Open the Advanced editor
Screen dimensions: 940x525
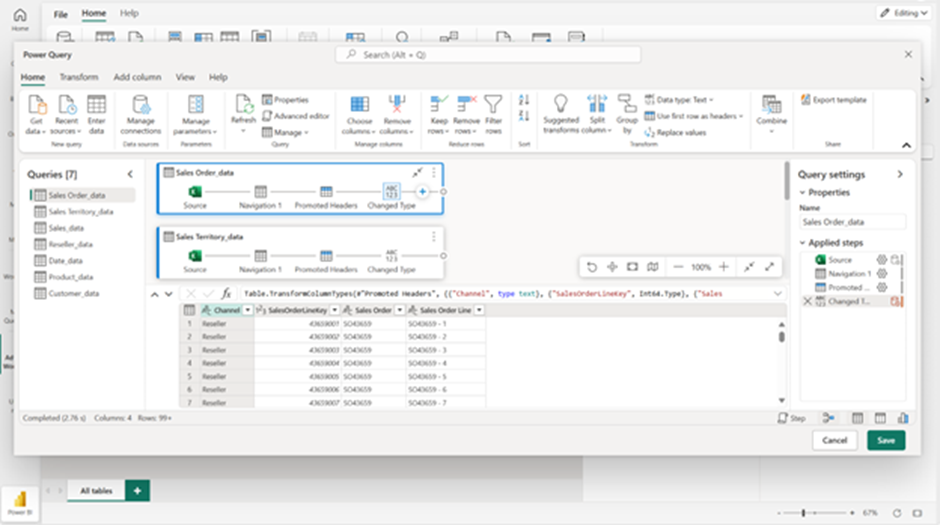(x=296, y=116)
